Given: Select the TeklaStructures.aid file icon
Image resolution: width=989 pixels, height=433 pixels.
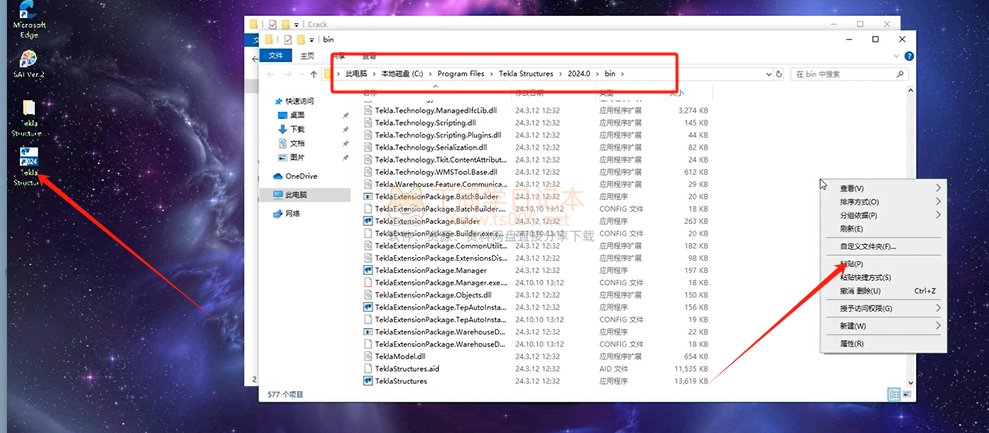Looking at the screenshot, I should [x=368, y=369].
